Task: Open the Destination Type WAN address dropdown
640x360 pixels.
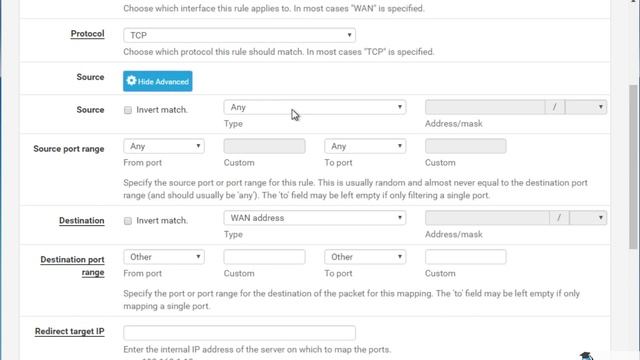Action: click(x=315, y=218)
